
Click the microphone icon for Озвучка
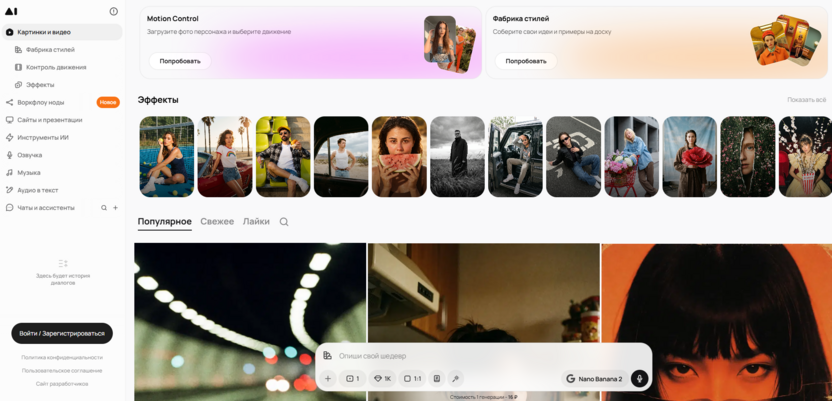tap(10, 155)
